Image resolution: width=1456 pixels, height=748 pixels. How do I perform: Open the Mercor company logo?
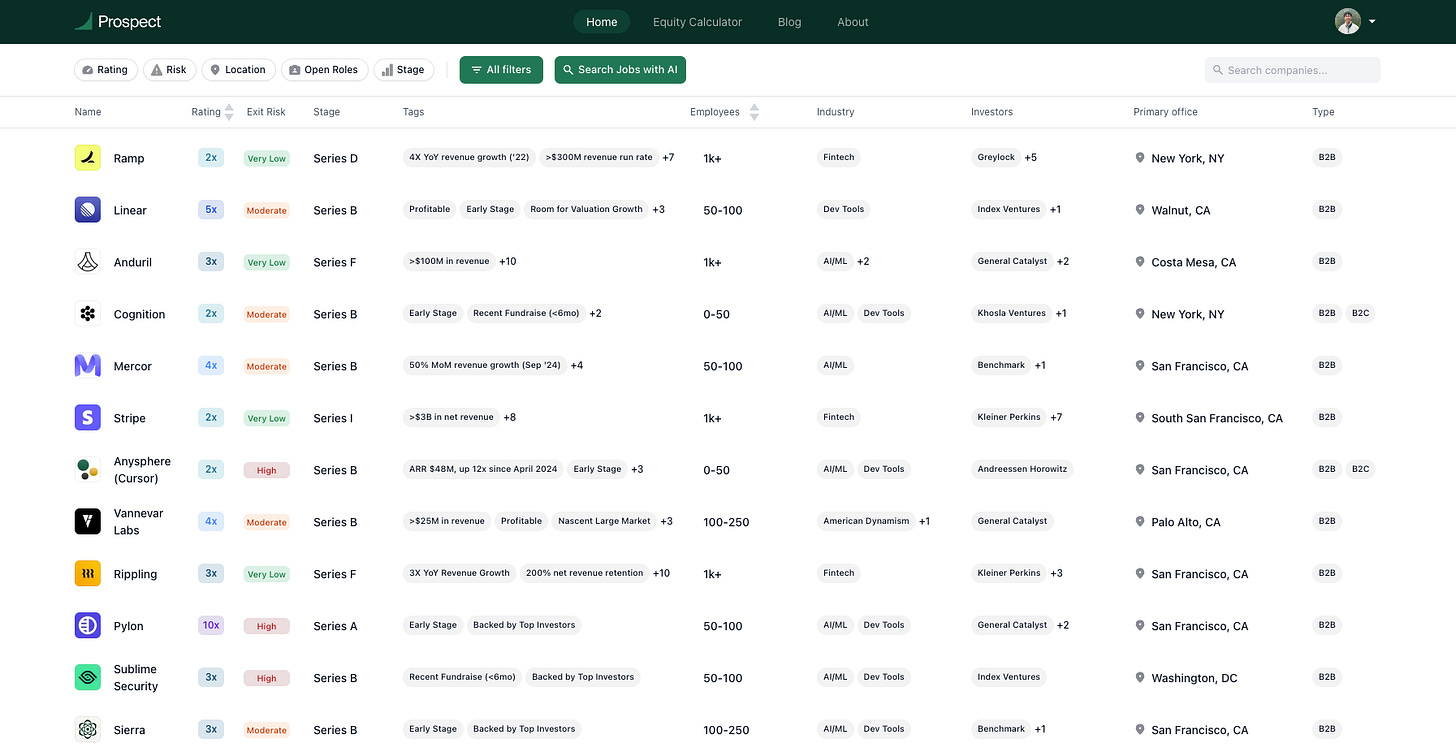pyautogui.click(x=88, y=366)
